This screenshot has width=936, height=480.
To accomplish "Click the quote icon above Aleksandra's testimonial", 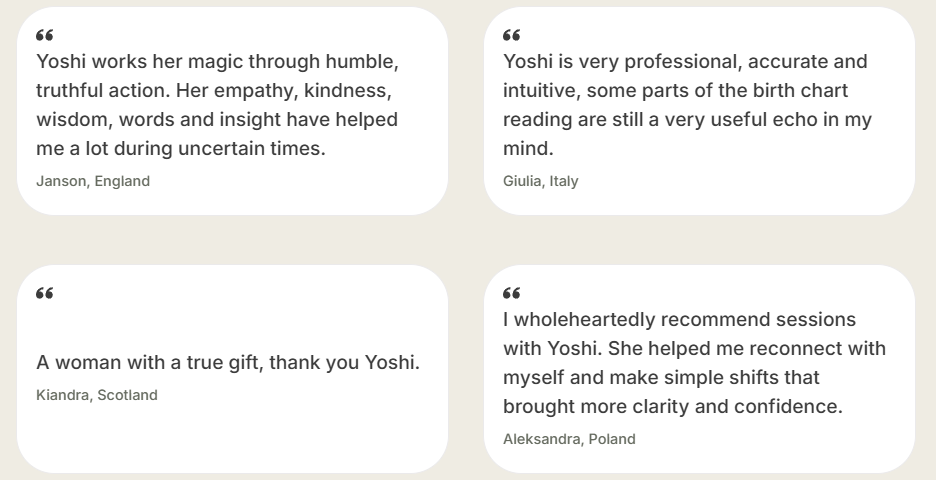I will pos(511,294).
